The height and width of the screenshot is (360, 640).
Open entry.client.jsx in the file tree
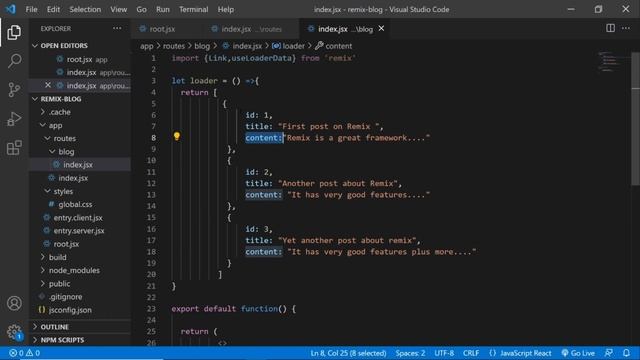pos(80,218)
